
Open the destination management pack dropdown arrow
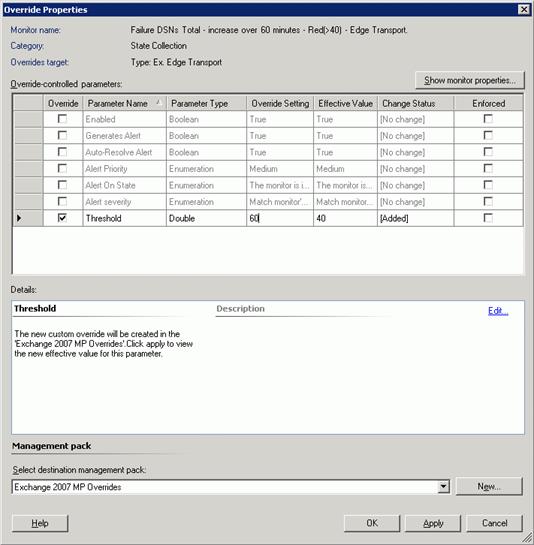pyautogui.click(x=443, y=487)
